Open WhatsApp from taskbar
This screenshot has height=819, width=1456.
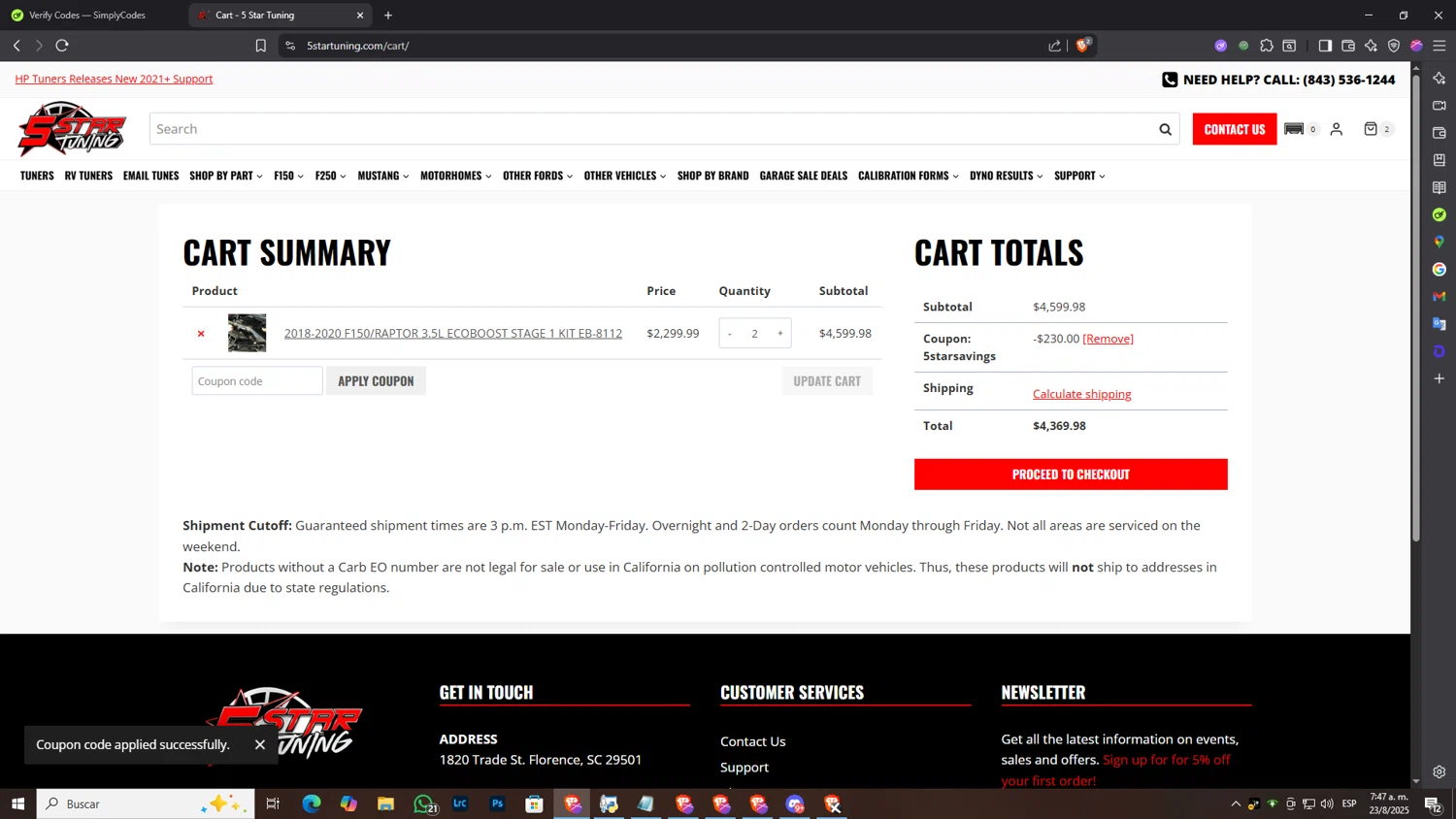pos(423,803)
